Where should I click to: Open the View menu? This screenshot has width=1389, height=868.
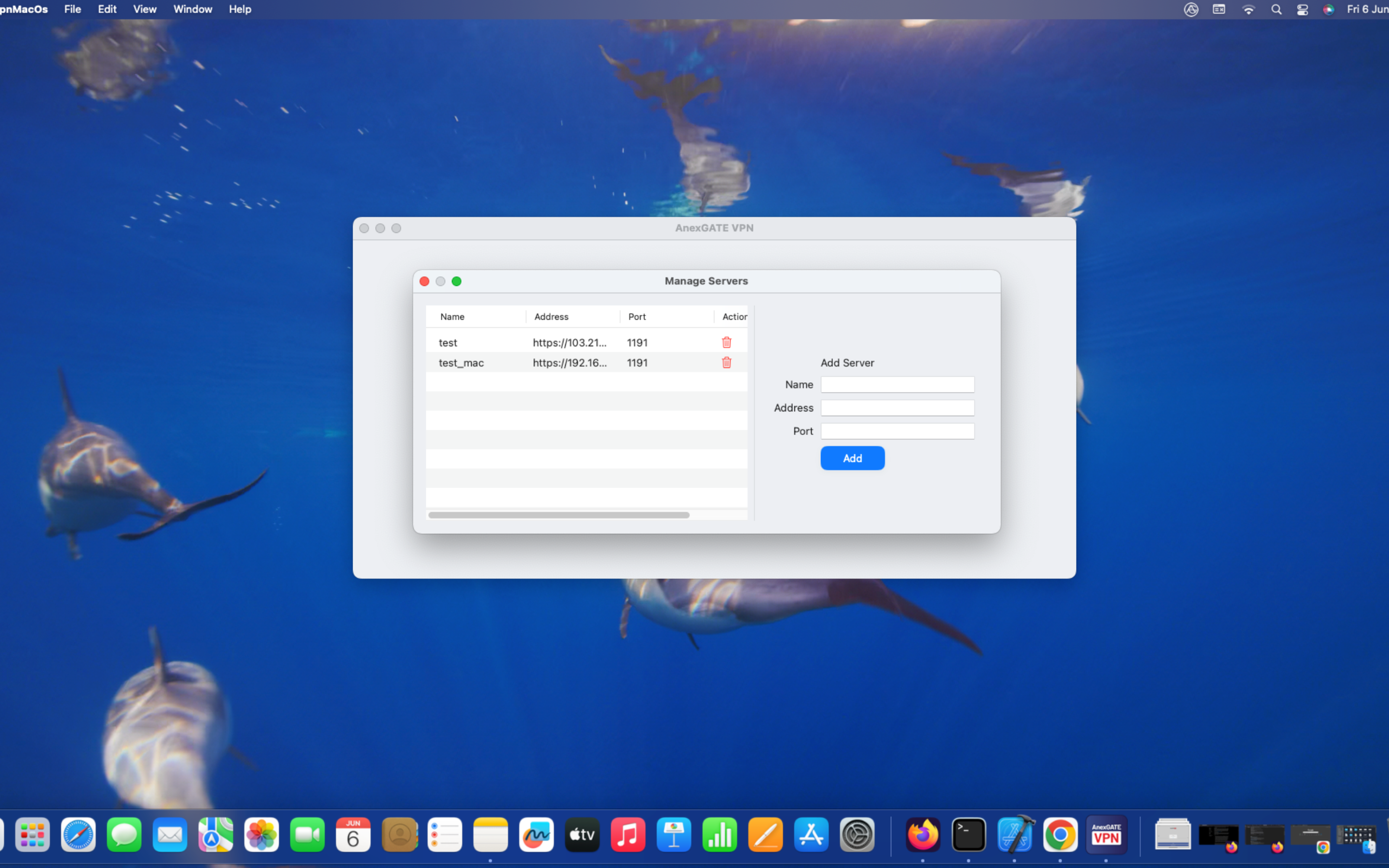(x=145, y=9)
